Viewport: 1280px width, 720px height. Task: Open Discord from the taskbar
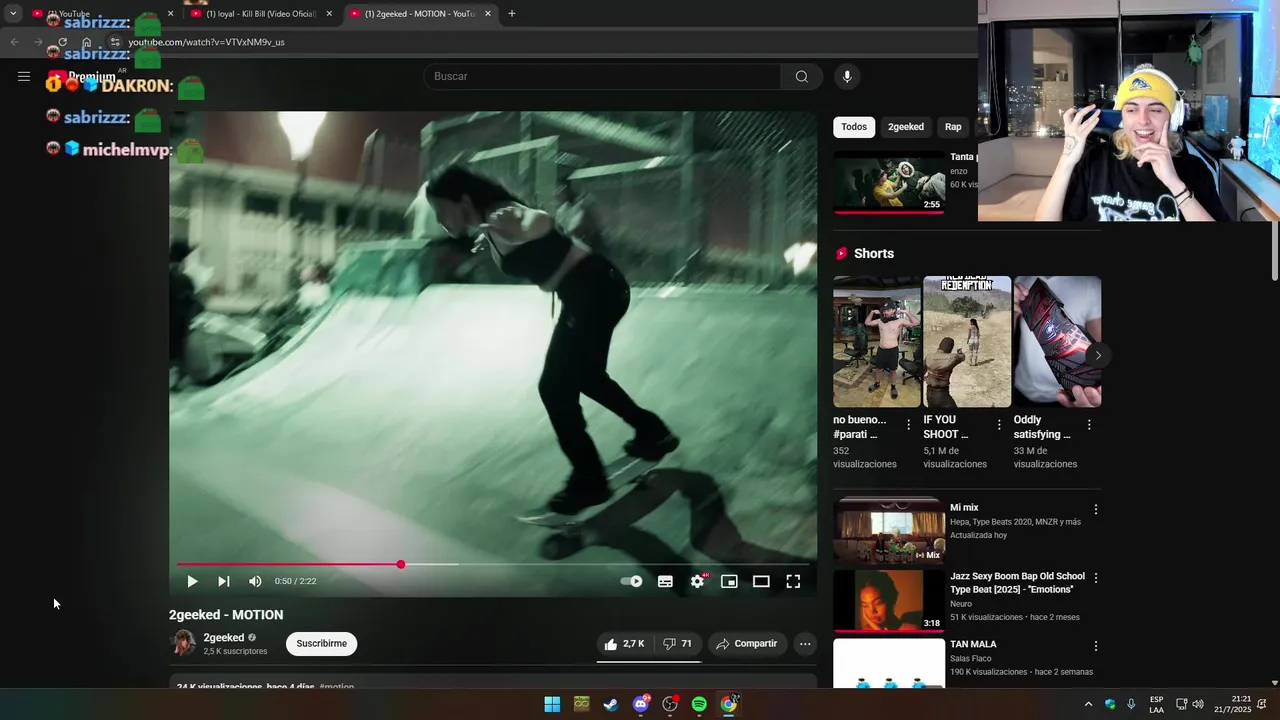coord(641,704)
